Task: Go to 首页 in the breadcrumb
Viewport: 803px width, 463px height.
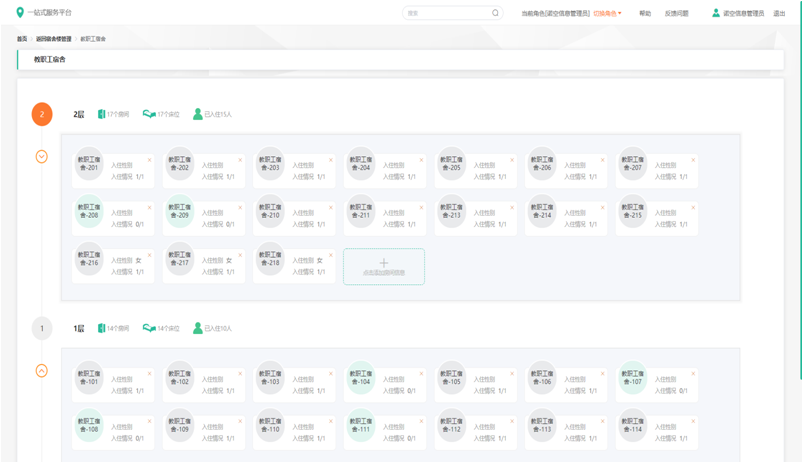Action: point(22,39)
